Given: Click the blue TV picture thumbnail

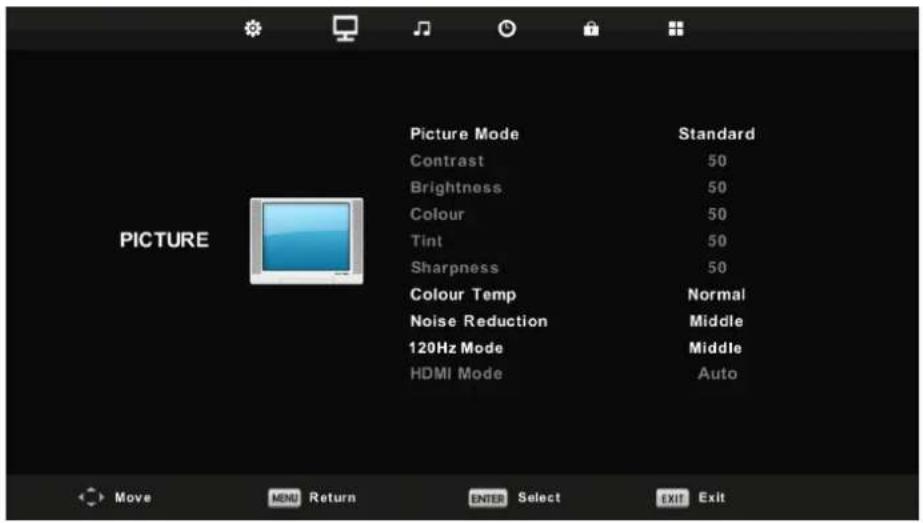Looking at the screenshot, I should click(306, 241).
